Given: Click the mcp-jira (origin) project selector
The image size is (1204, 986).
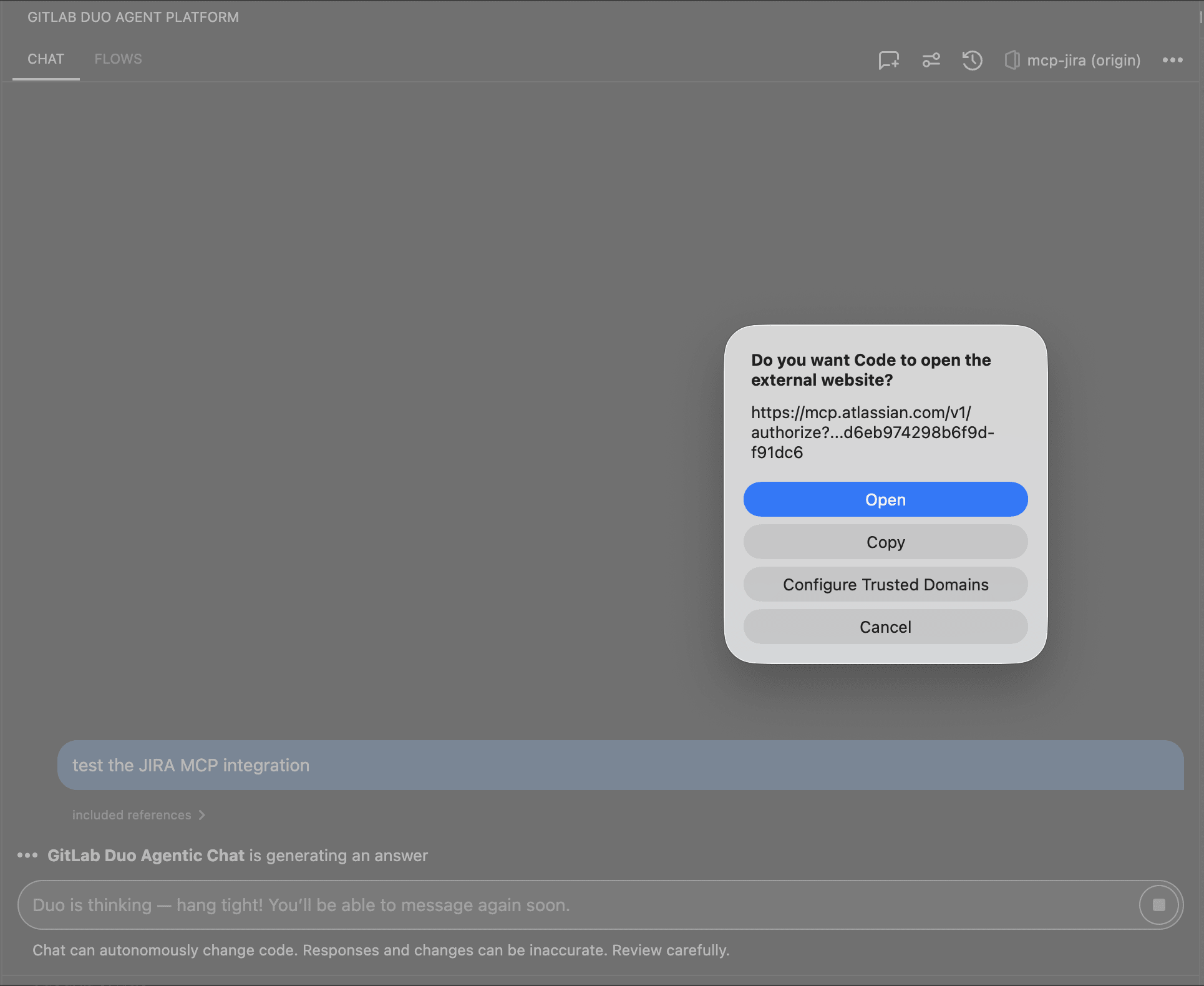Looking at the screenshot, I should click(1072, 61).
